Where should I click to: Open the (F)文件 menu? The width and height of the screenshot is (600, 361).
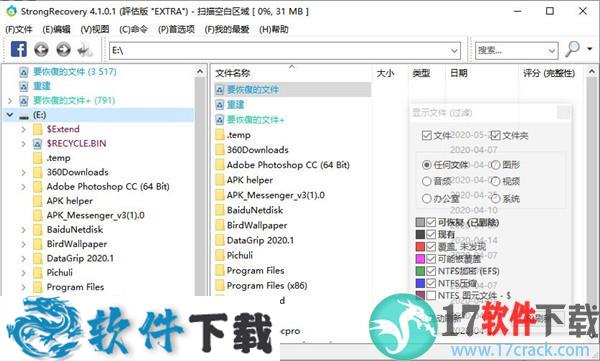pos(19,29)
